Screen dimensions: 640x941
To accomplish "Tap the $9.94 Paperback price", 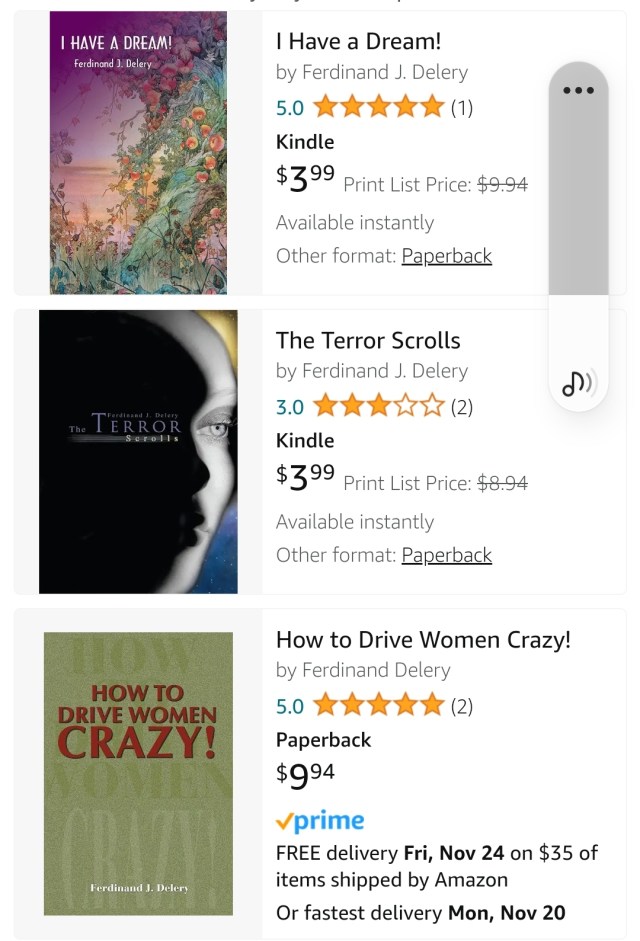I will (x=305, y=775).
